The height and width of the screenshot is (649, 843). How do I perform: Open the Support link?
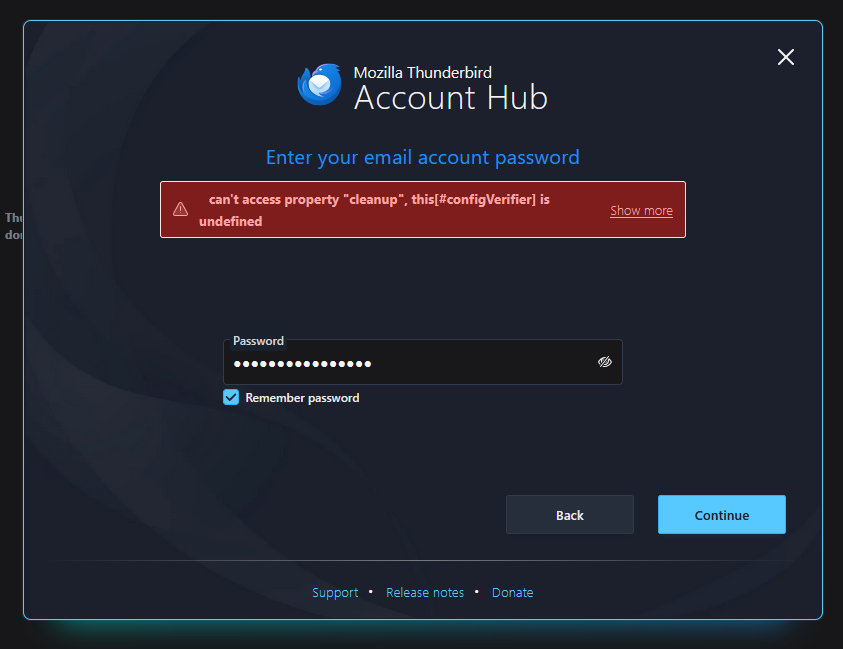point(335,593)
